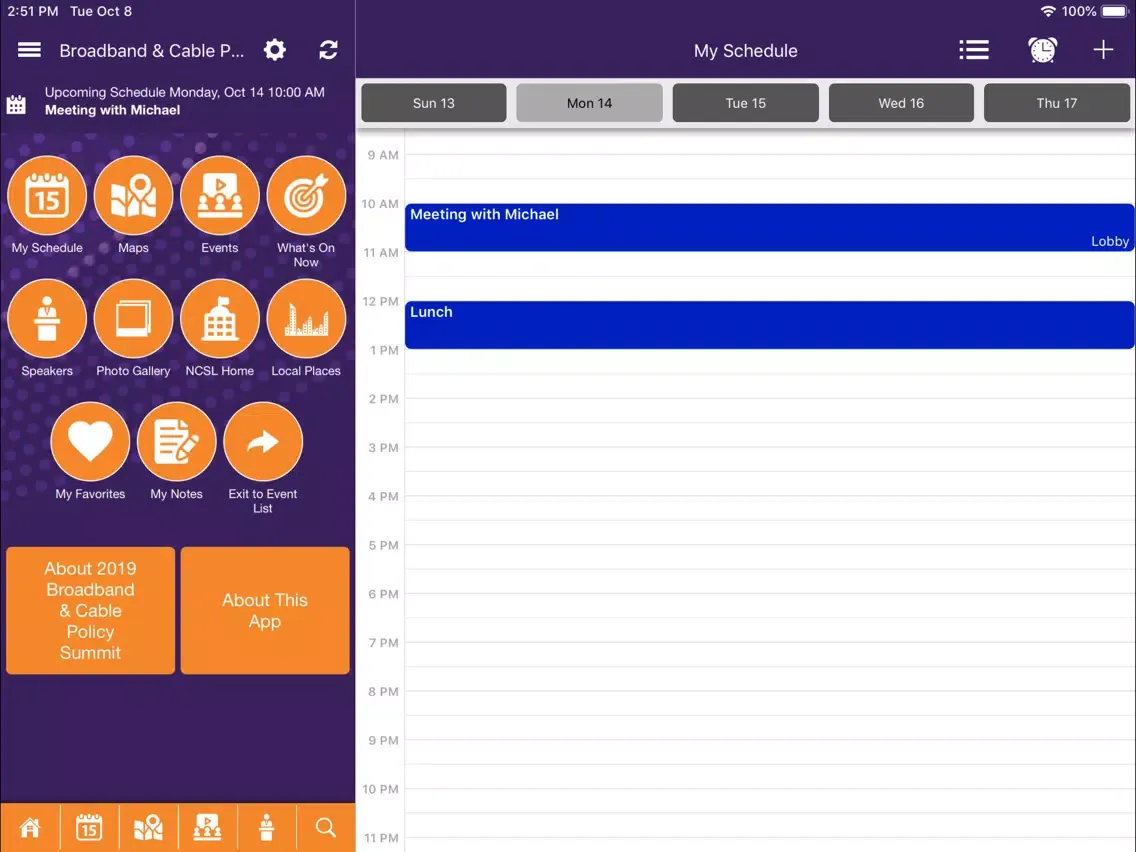Select the Sun 13 day tab
Viewport: 1136px width, 852px height.
click(x=434, y=103)
